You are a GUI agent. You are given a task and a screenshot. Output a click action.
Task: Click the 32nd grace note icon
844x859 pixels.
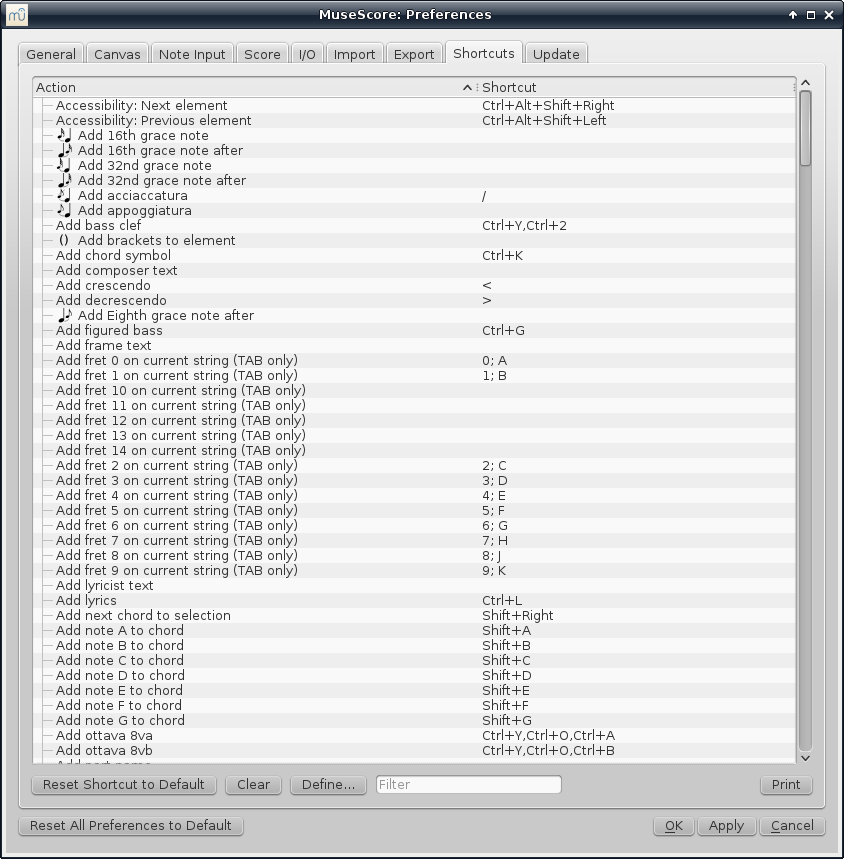pos(65,165)
